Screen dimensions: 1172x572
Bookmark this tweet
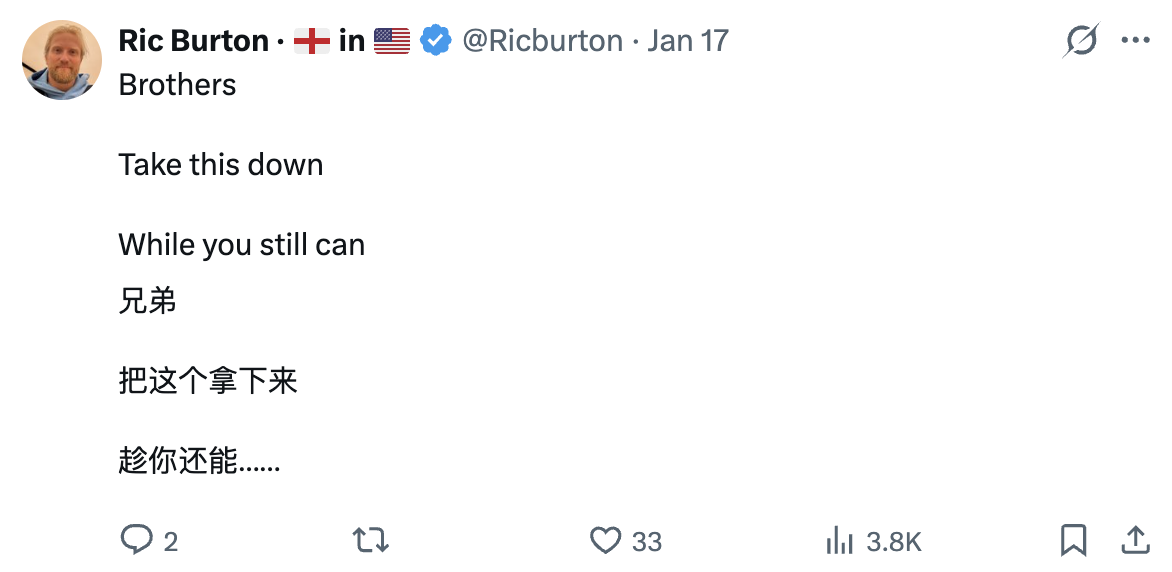pos(1073,541)
